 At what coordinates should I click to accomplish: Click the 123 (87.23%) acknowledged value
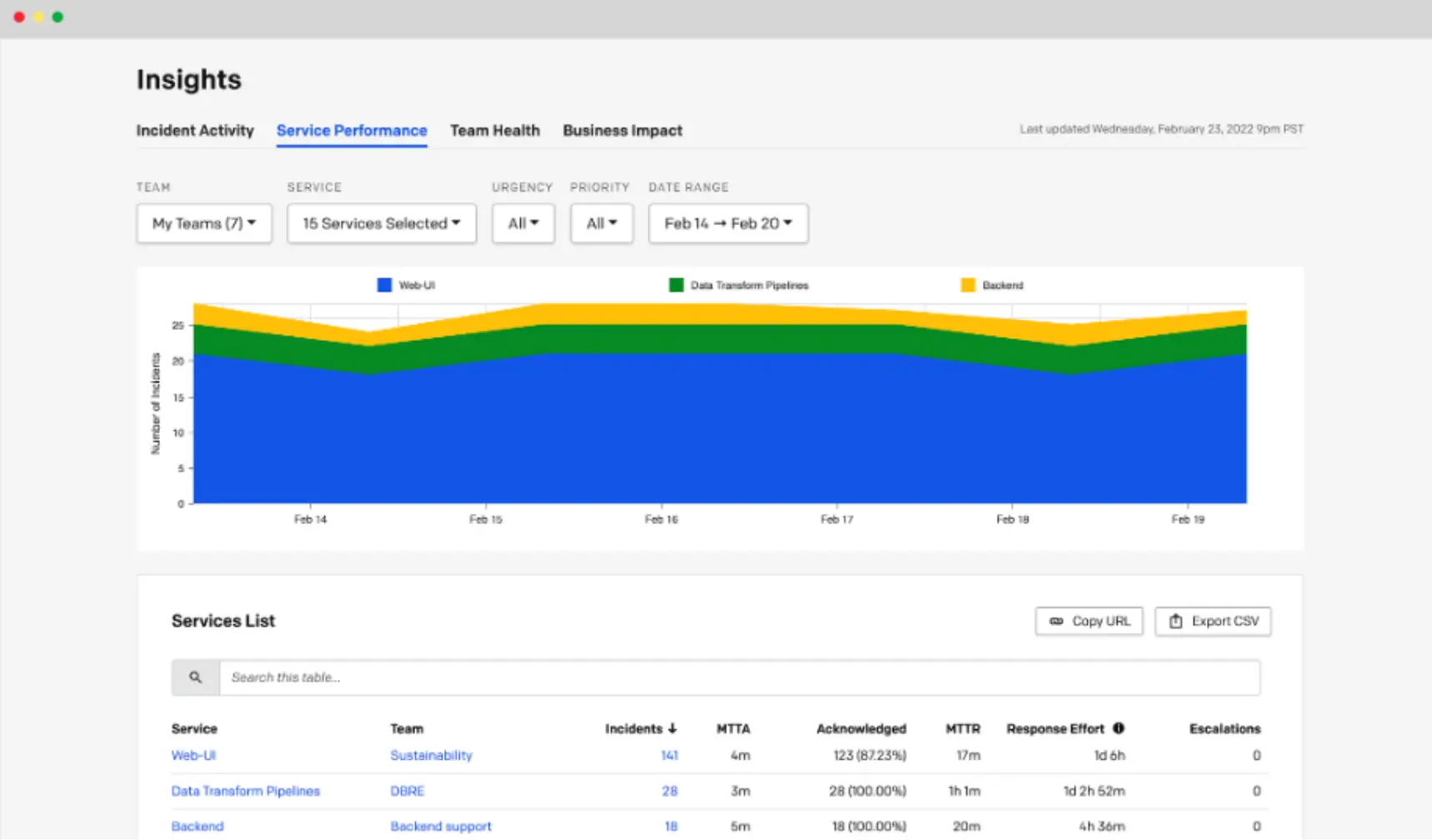click(869, 755)
